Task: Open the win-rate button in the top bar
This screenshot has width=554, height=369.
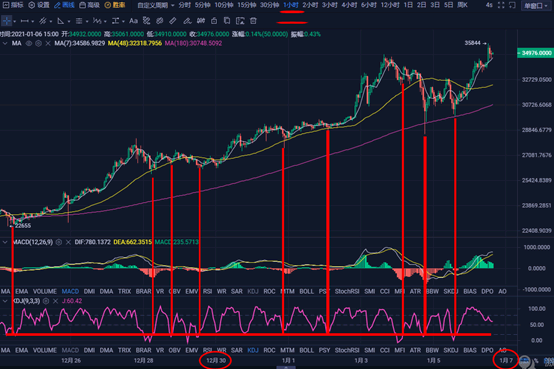Action: coord(115,5)
